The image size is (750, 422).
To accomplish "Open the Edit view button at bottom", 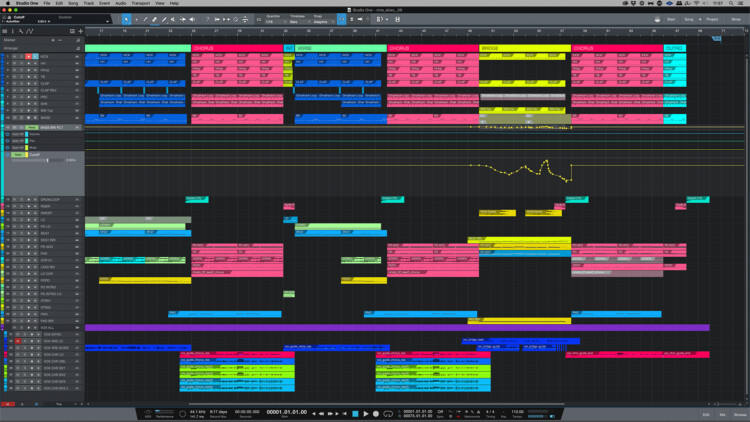I will click(706, 414).
